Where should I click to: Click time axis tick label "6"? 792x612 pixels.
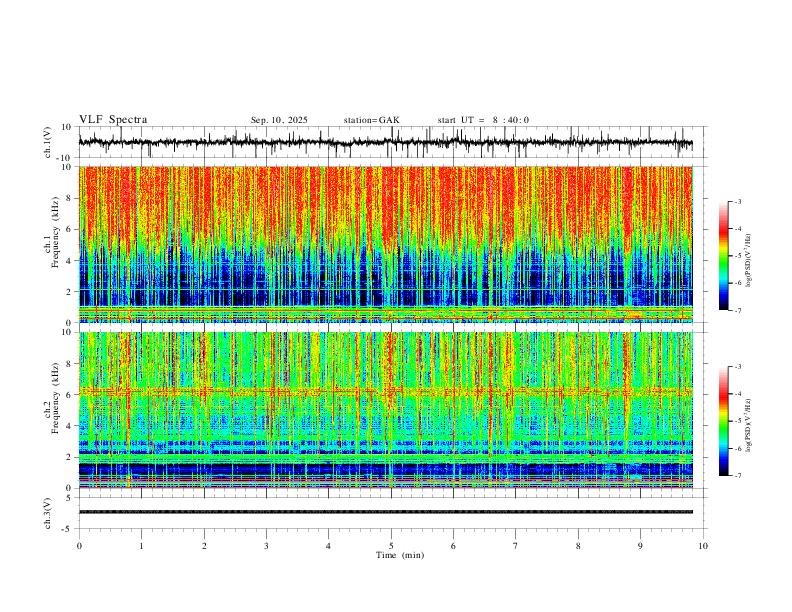click(453, 546)
